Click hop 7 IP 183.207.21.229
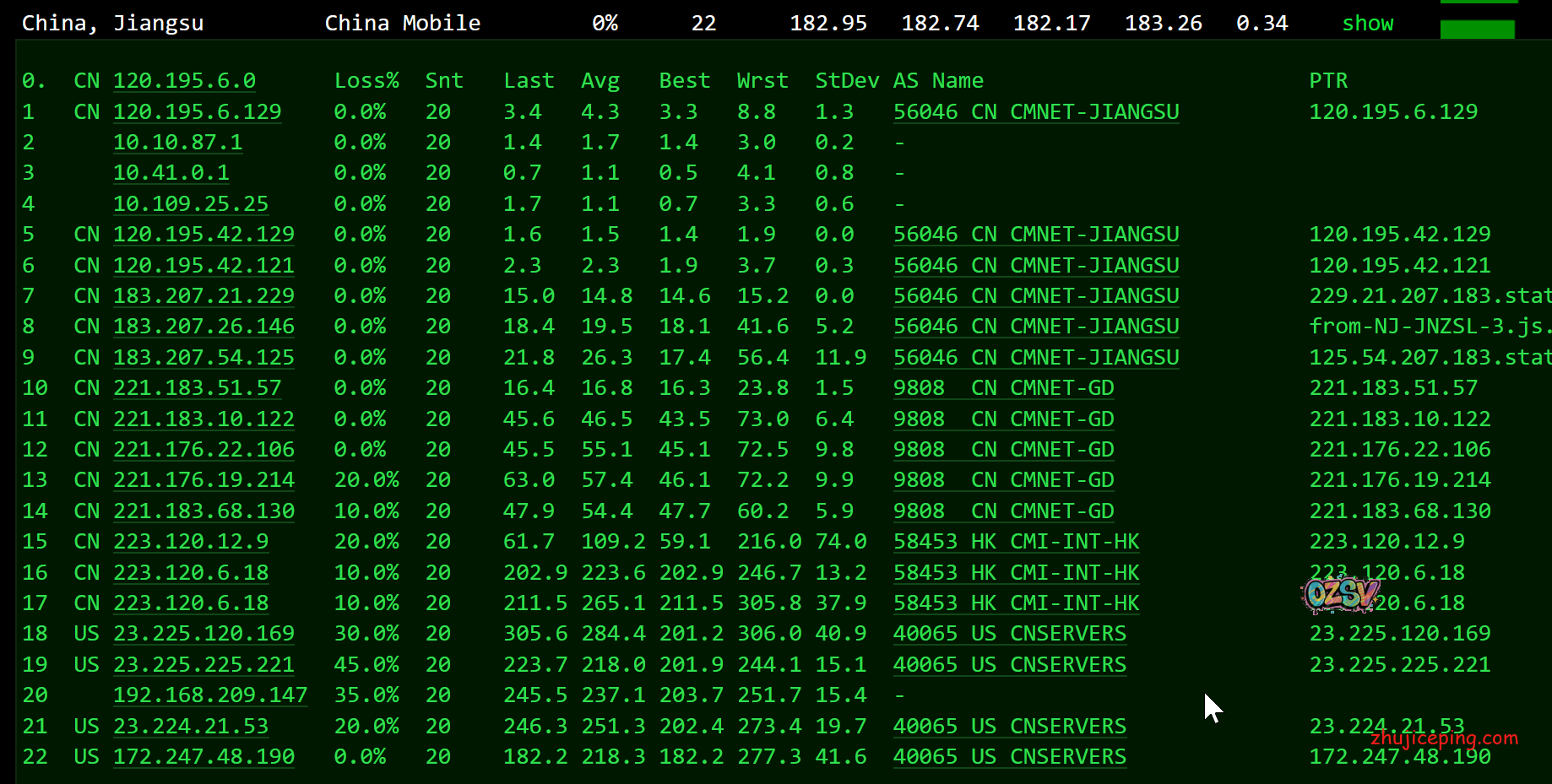Image resolution: width=1552 pixels, height=784 pixels. (x=203, y=296)
